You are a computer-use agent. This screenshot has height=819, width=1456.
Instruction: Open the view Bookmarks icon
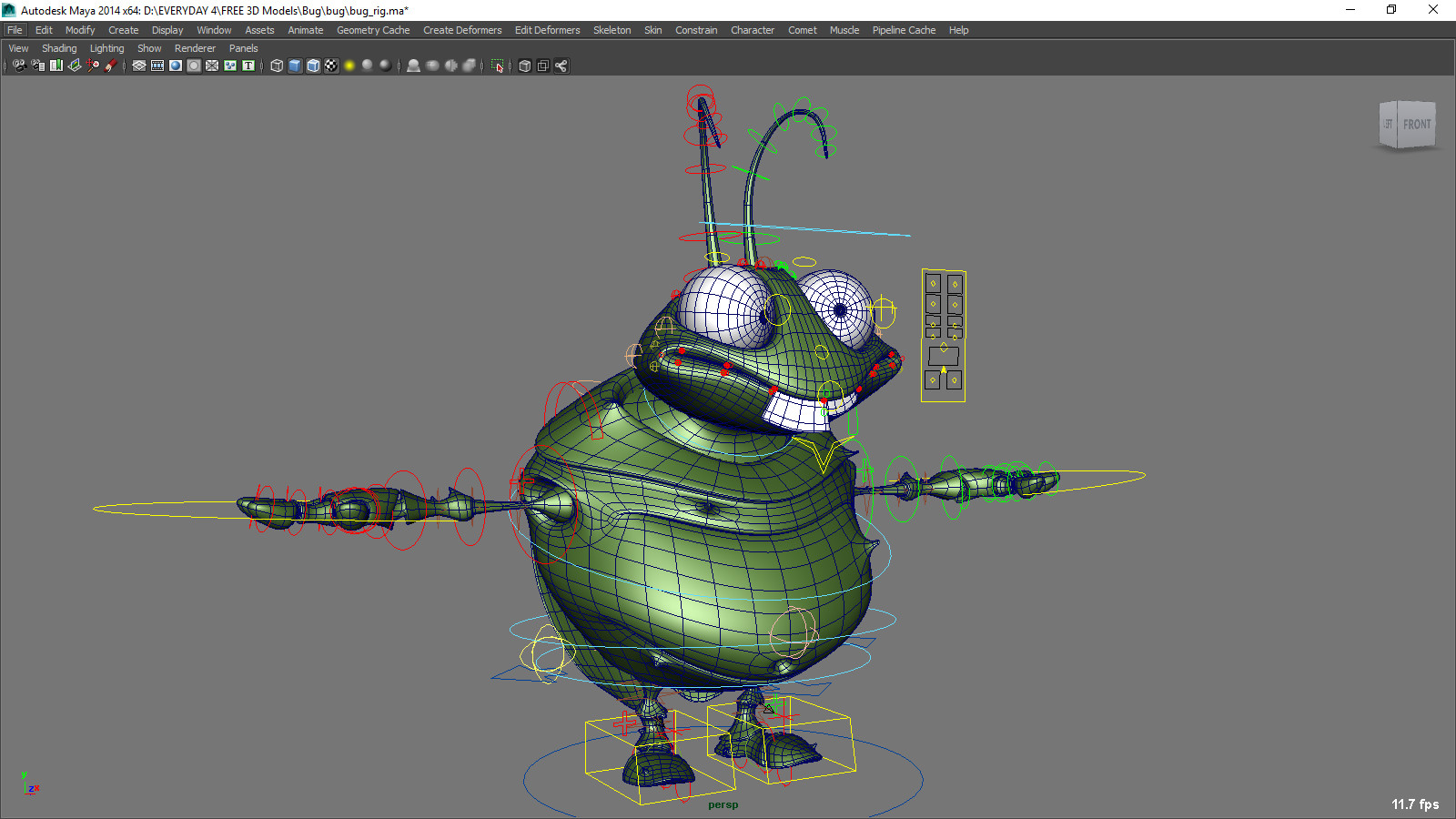coord(56,66)
